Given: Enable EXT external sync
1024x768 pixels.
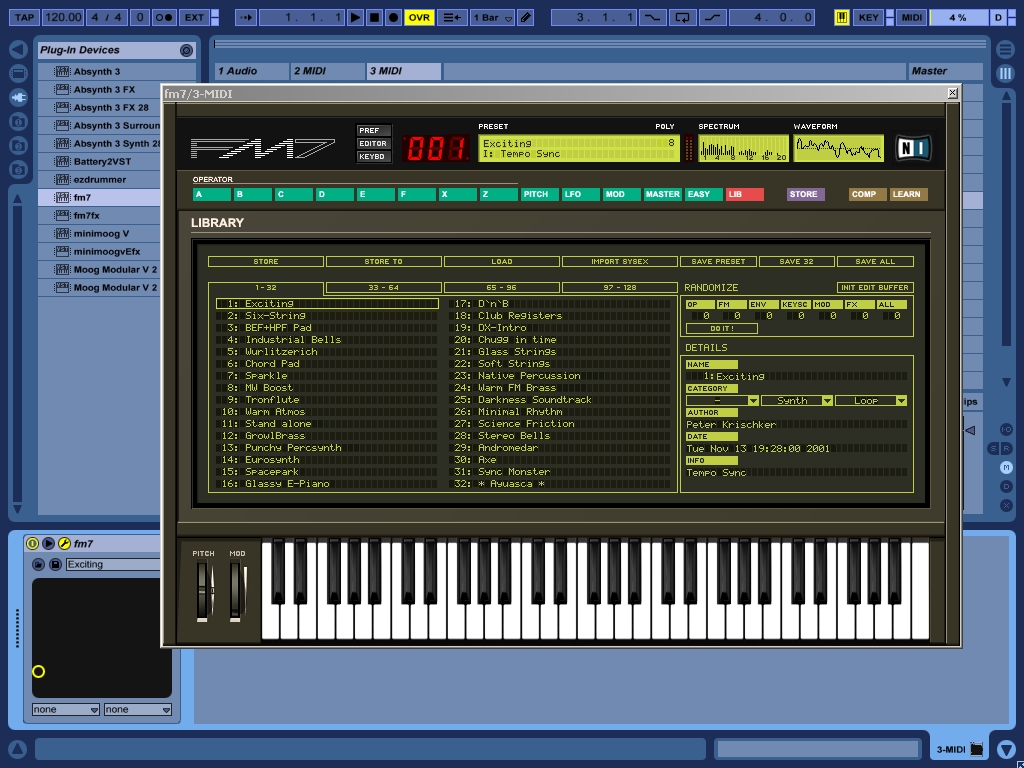Looking at the screenshot, I should click(194, 18).
